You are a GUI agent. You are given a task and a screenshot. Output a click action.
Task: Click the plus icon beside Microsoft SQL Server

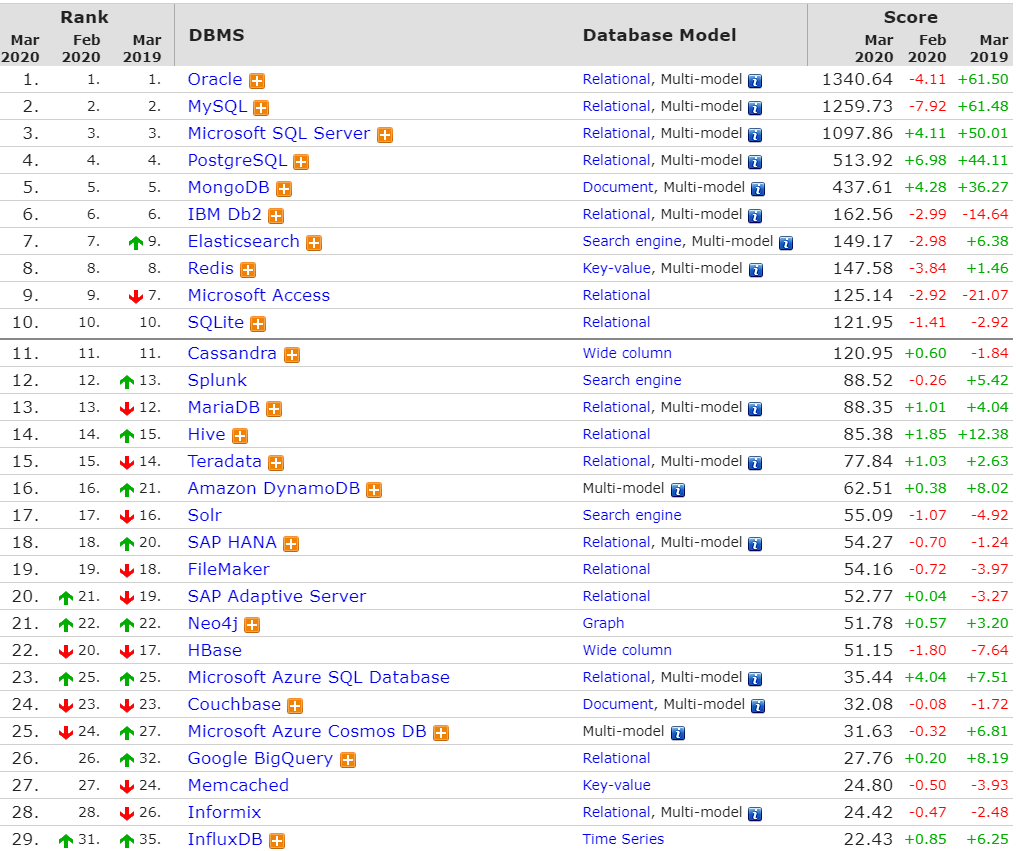[x=385, y=135]
